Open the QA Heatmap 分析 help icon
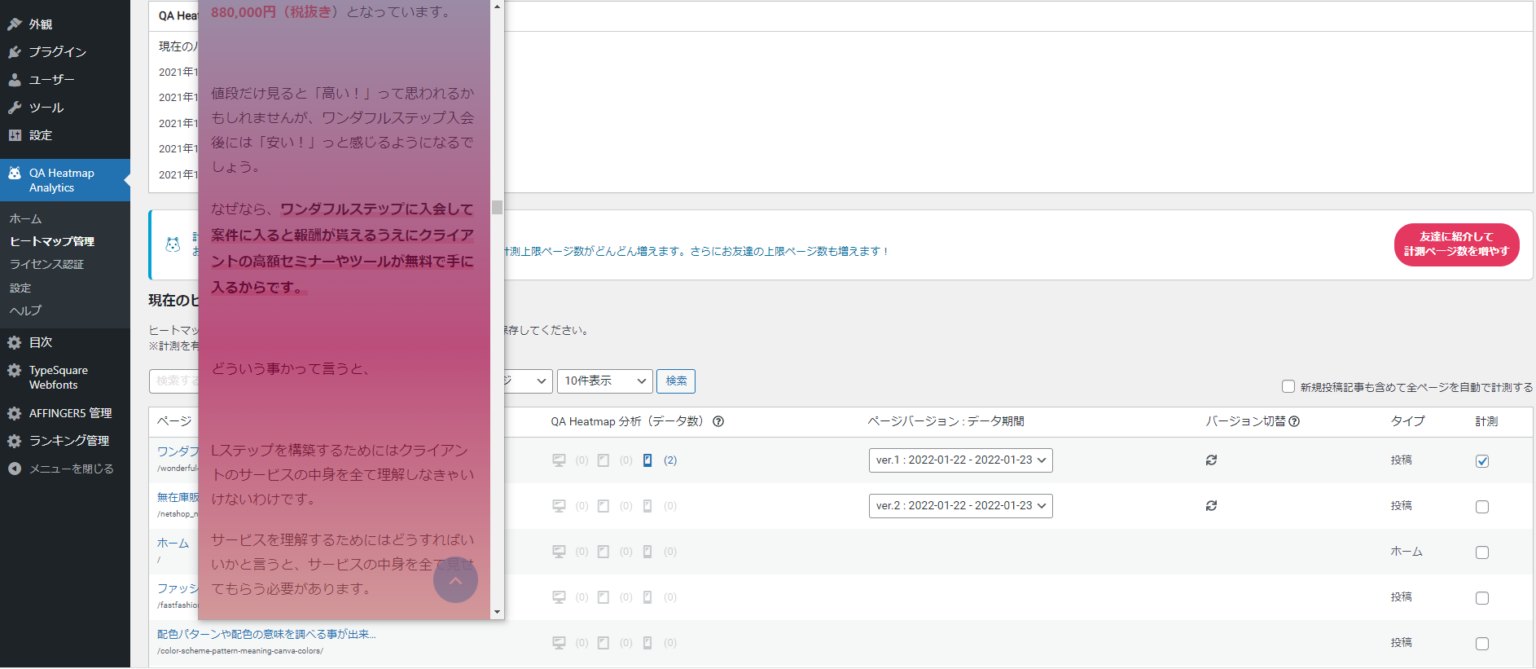The width and height of the screenshot is (1536, 669). pyautogui.click(x=717, y=421)
